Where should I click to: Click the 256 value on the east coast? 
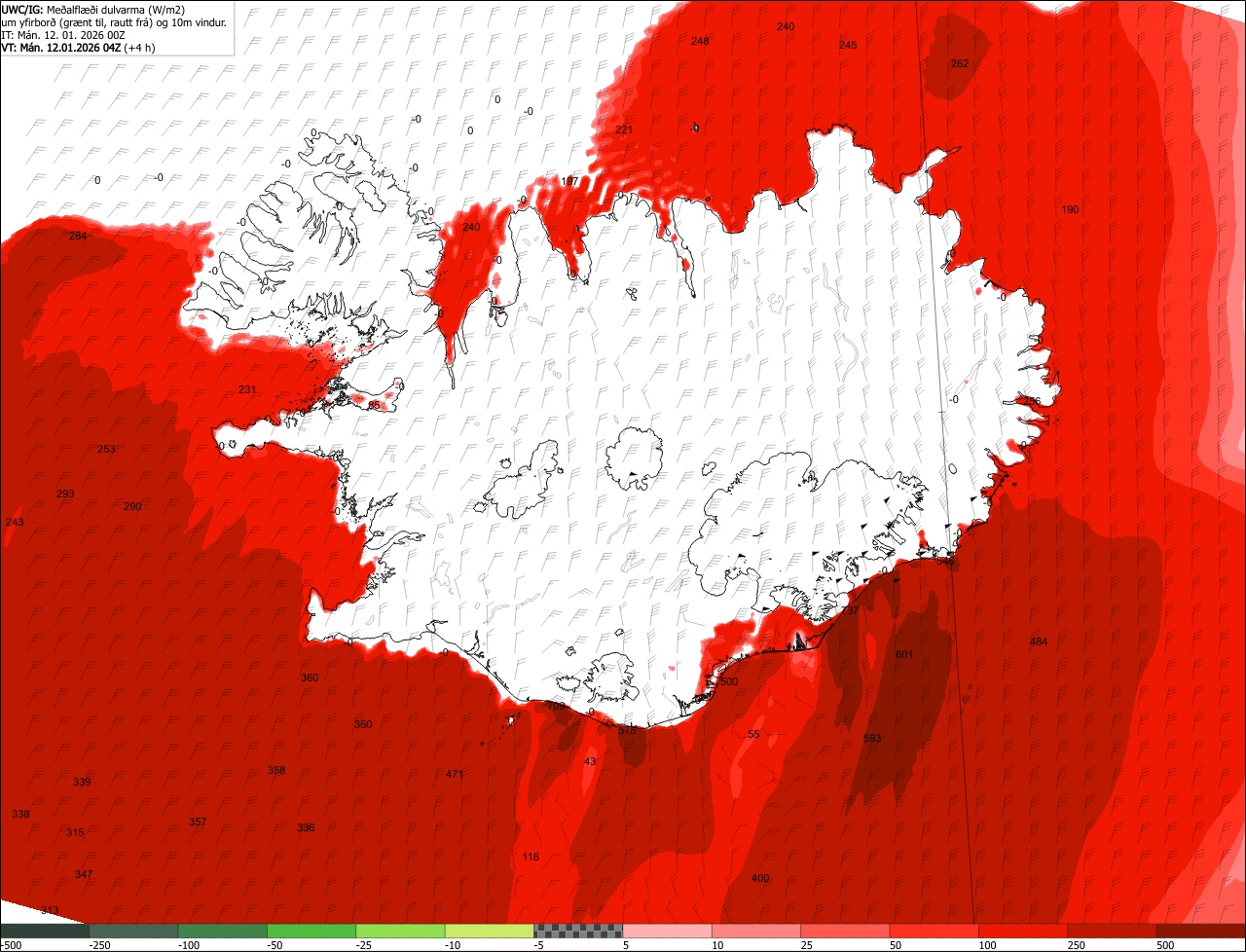(1032, 401)
